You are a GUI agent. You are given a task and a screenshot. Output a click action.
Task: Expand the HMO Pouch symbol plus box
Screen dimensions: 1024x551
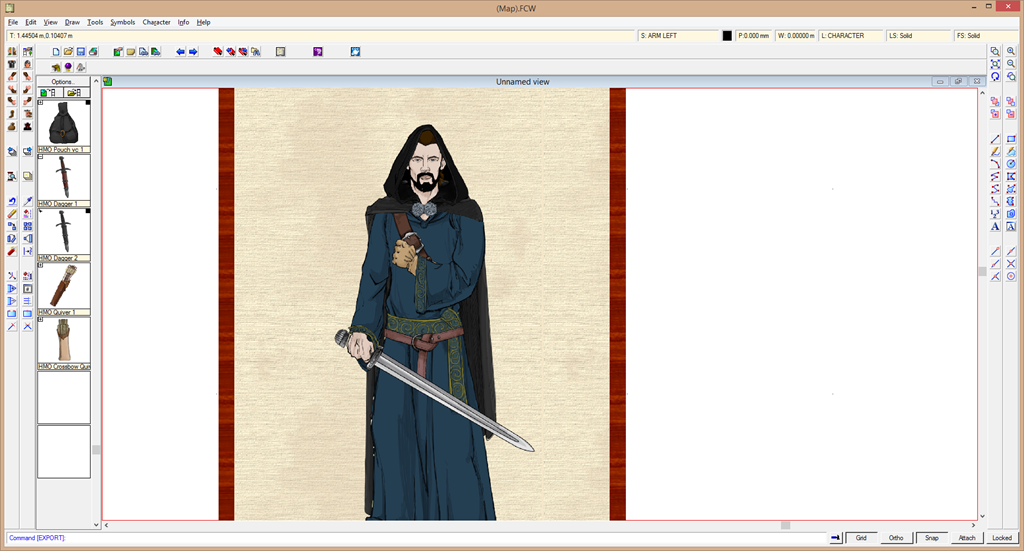[40, 102]
